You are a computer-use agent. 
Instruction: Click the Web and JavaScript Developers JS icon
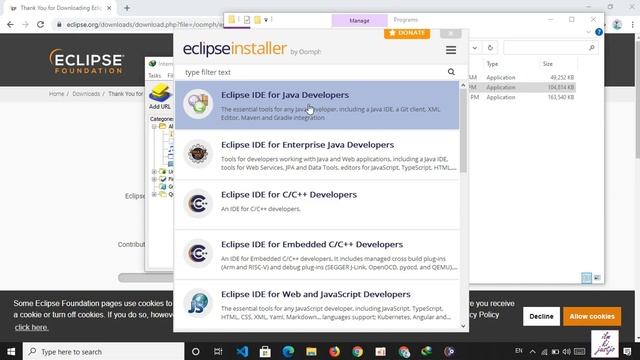pos(198,303)
